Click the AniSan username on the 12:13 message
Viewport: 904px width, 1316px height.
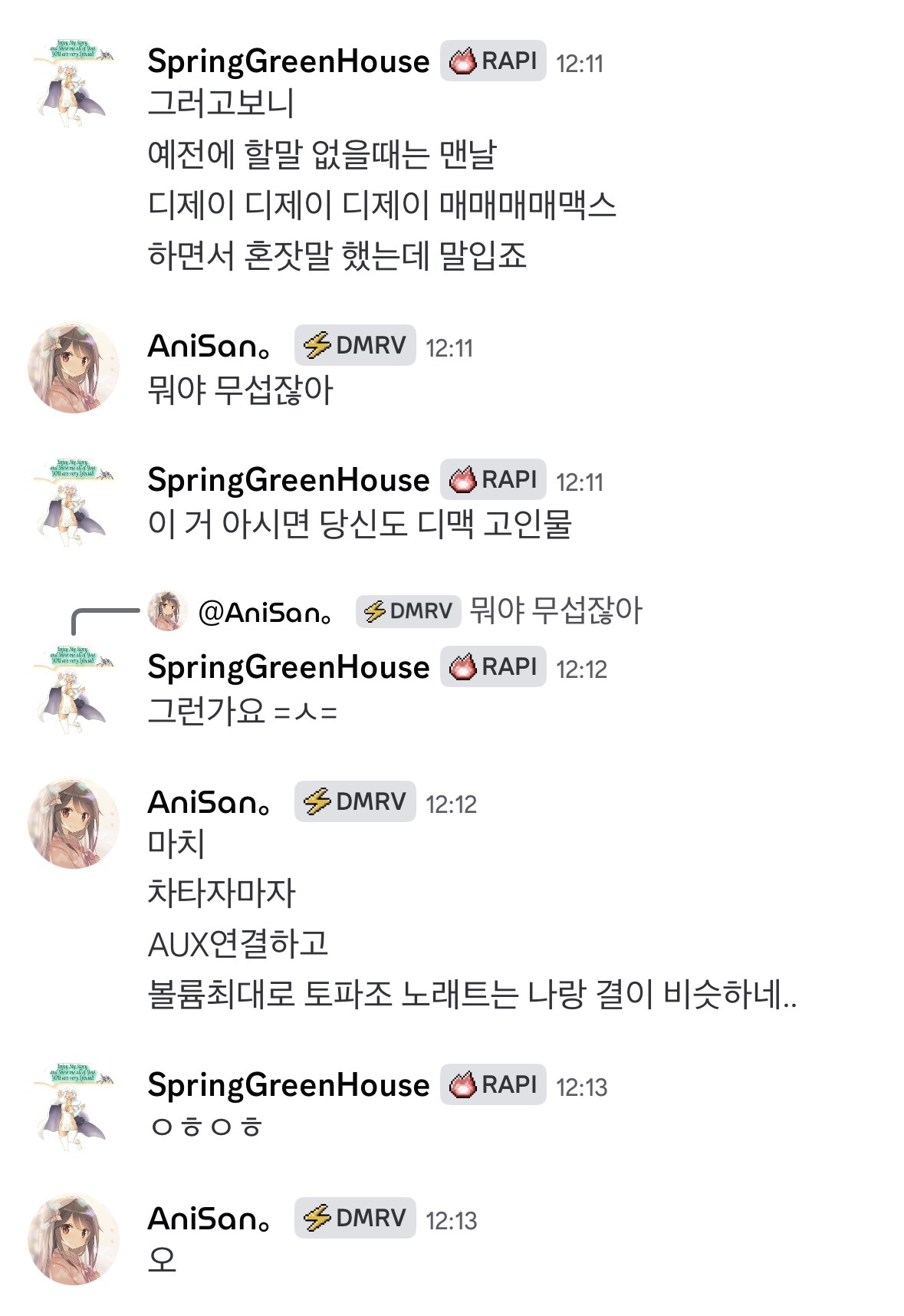tap(209, 1219)
